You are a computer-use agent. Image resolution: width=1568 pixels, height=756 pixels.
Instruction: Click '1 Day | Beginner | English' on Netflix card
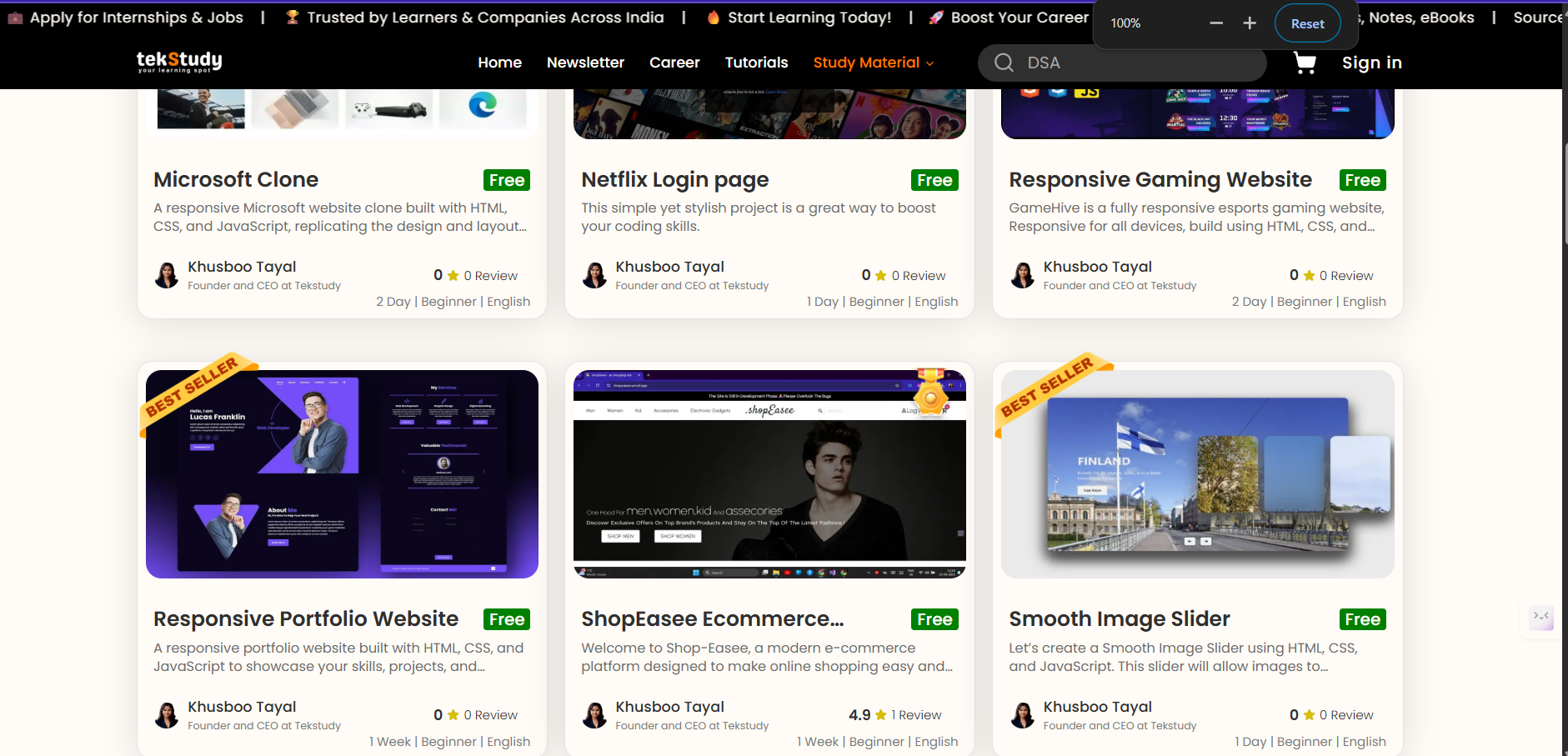[882, 302]
